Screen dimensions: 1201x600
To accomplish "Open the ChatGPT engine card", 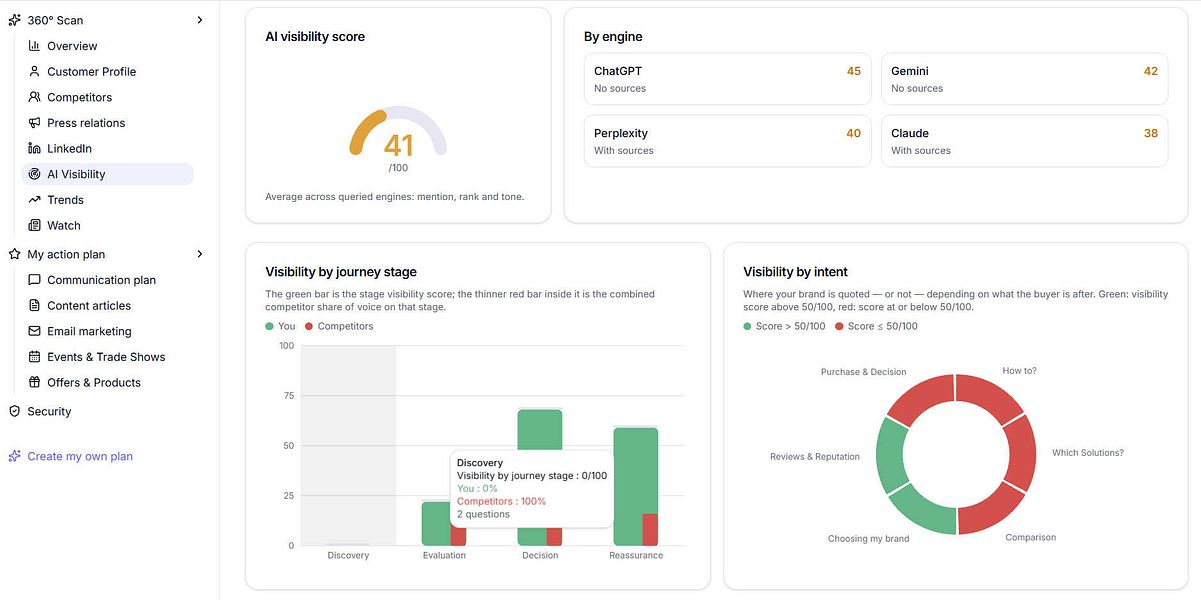I will 727,79.
